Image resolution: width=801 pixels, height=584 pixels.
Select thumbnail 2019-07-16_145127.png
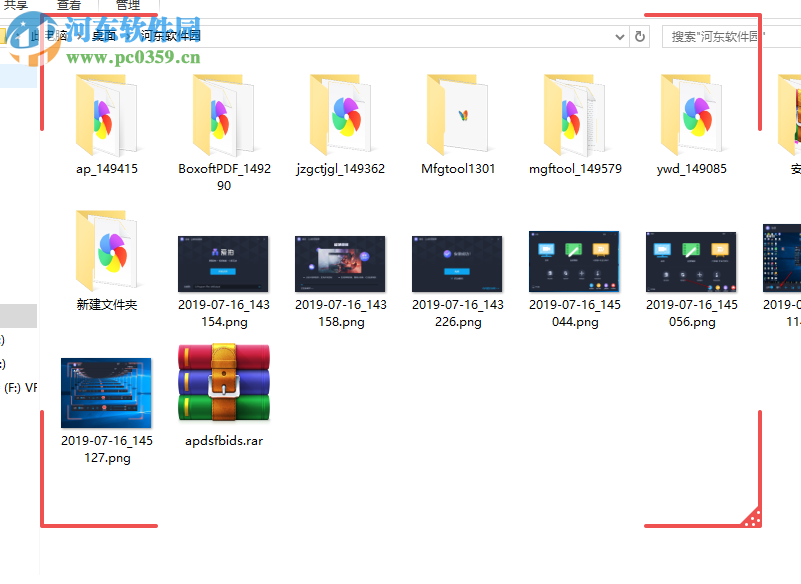pyautogui.click(x=106, y=393)
